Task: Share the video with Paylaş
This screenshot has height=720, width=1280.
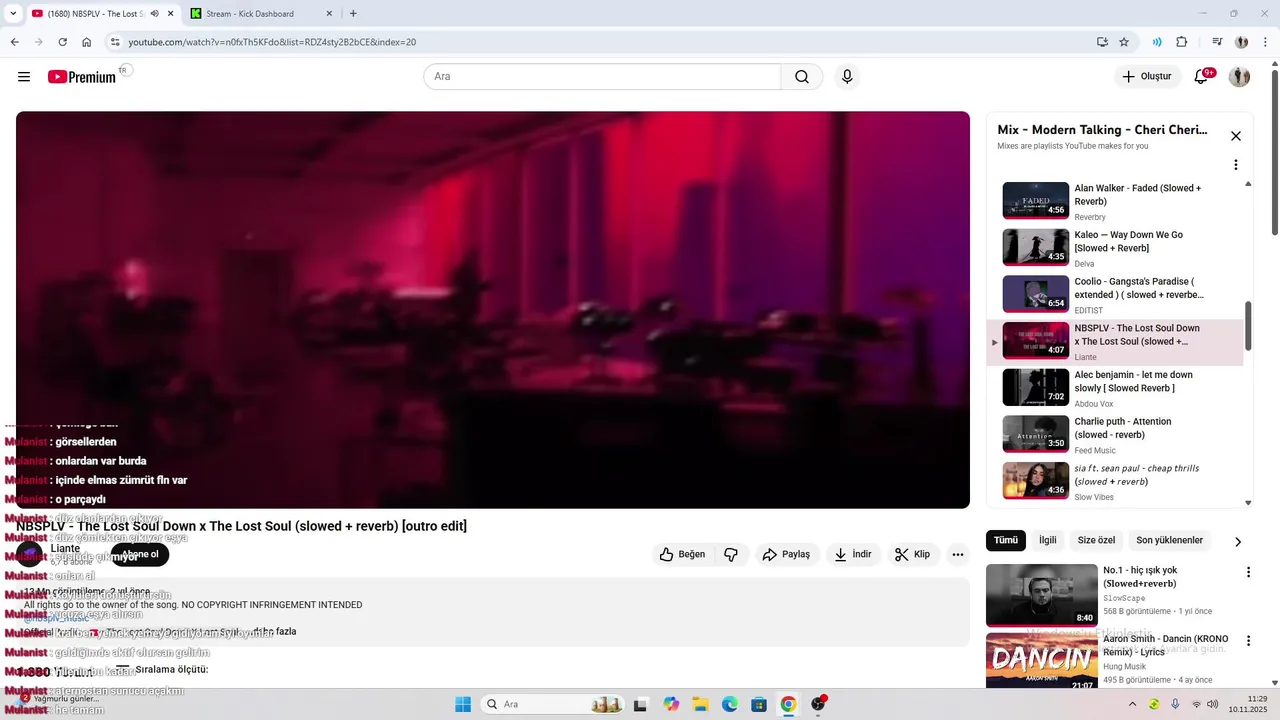Action: click(787, 554)
